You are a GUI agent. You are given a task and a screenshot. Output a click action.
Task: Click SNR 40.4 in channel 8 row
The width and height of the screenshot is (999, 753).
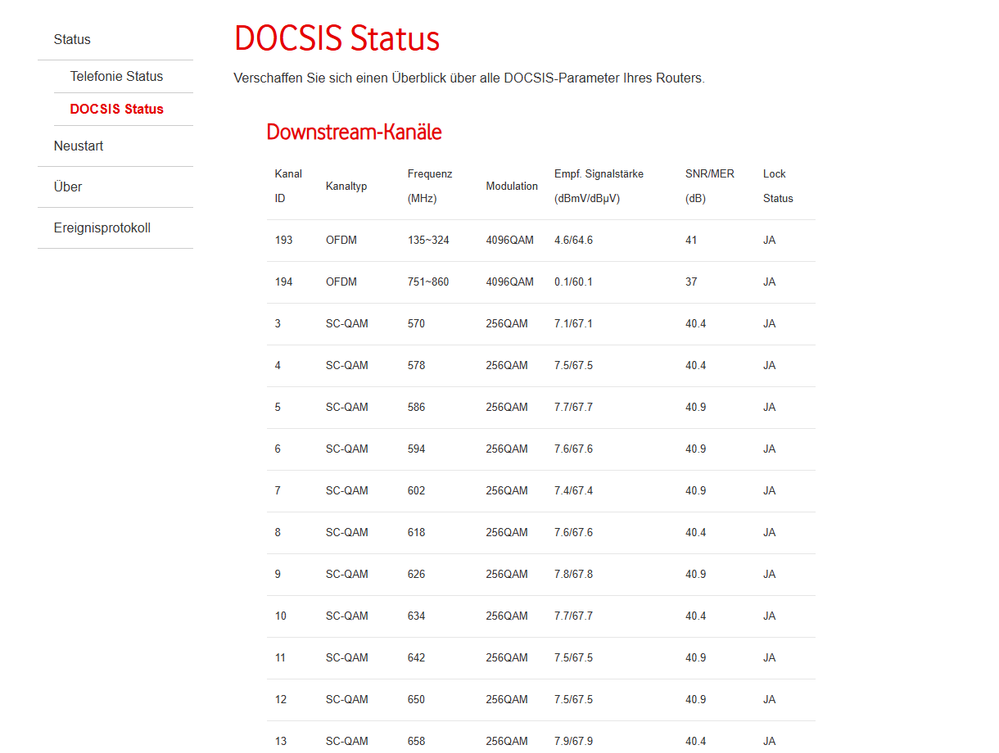coord(695,532)
